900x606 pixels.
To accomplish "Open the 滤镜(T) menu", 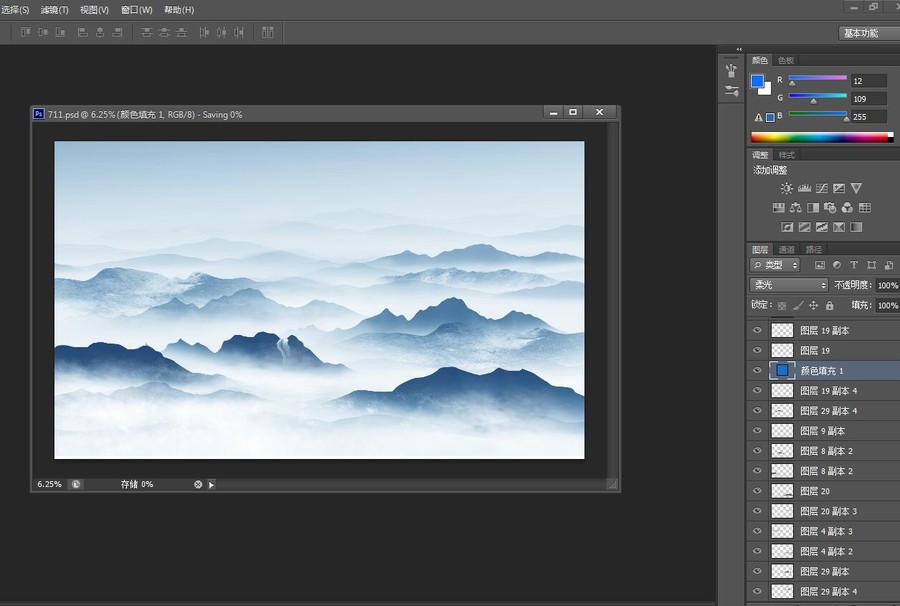I will 55,10.
